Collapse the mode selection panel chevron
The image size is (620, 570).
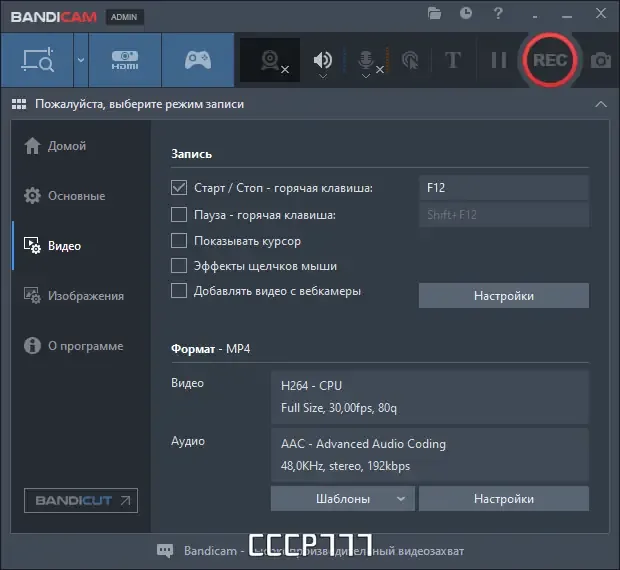pos(601,104)
